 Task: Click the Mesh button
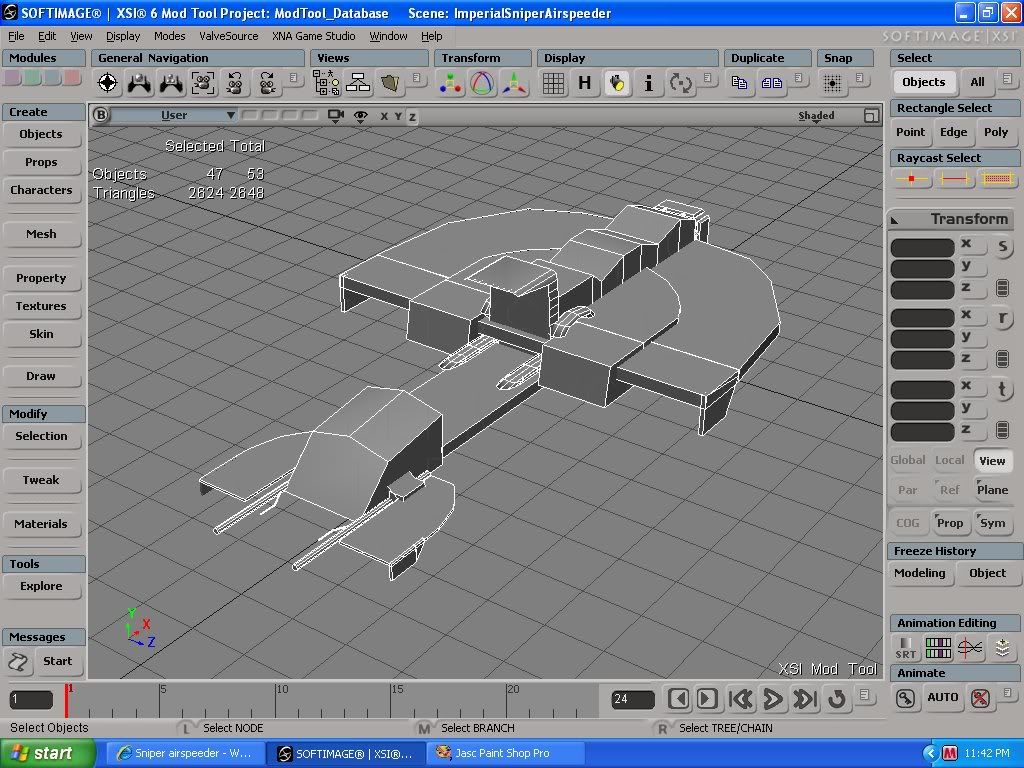(41, 234)
